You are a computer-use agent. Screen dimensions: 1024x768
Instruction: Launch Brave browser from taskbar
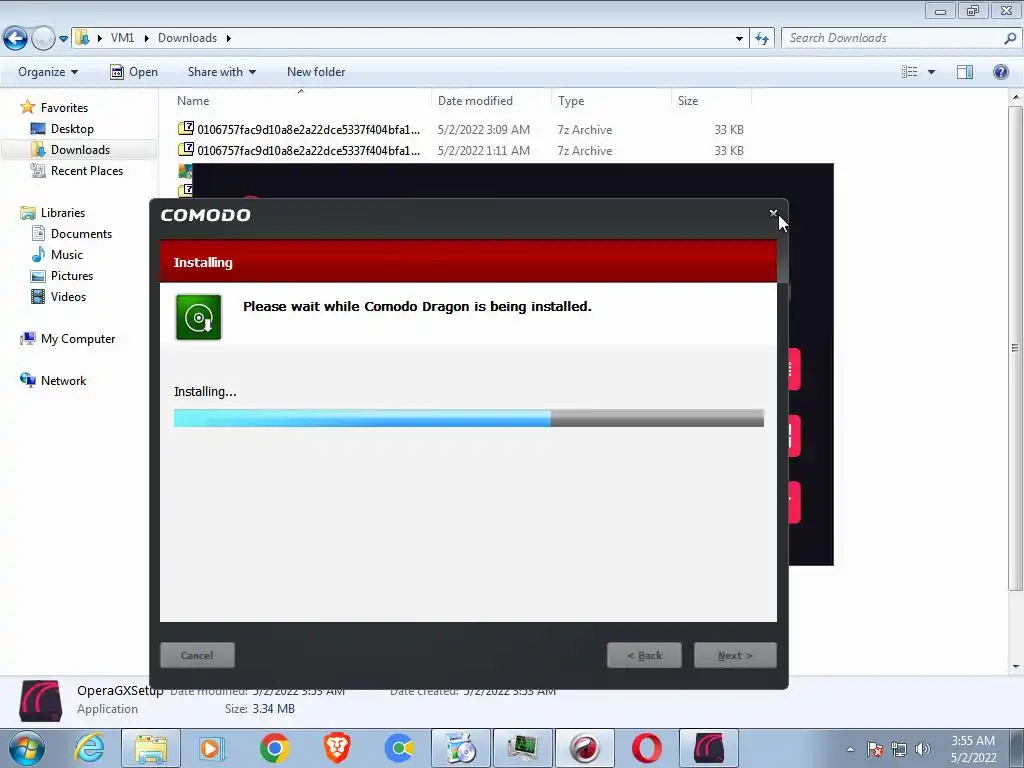(x=337, y=748)
